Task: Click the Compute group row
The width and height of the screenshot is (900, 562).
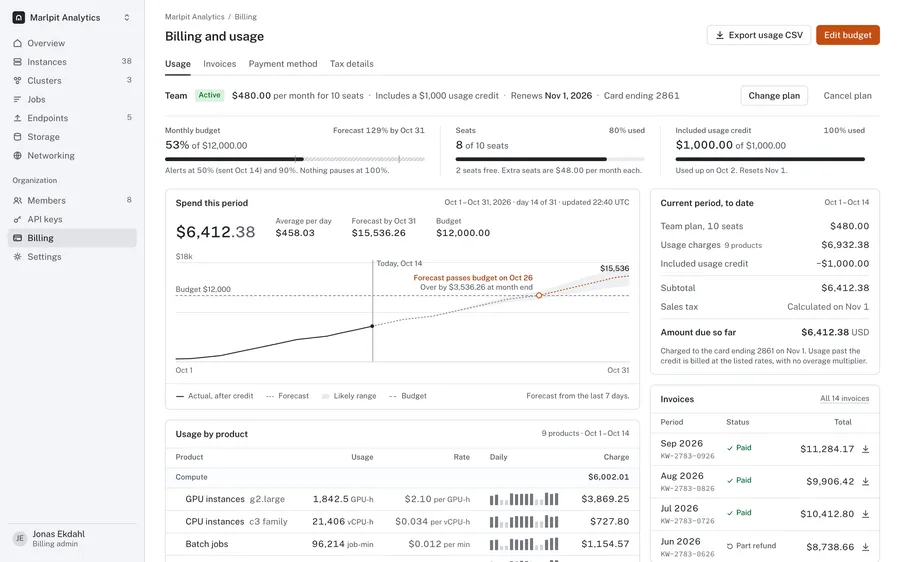Action: [x=402, y=478]
